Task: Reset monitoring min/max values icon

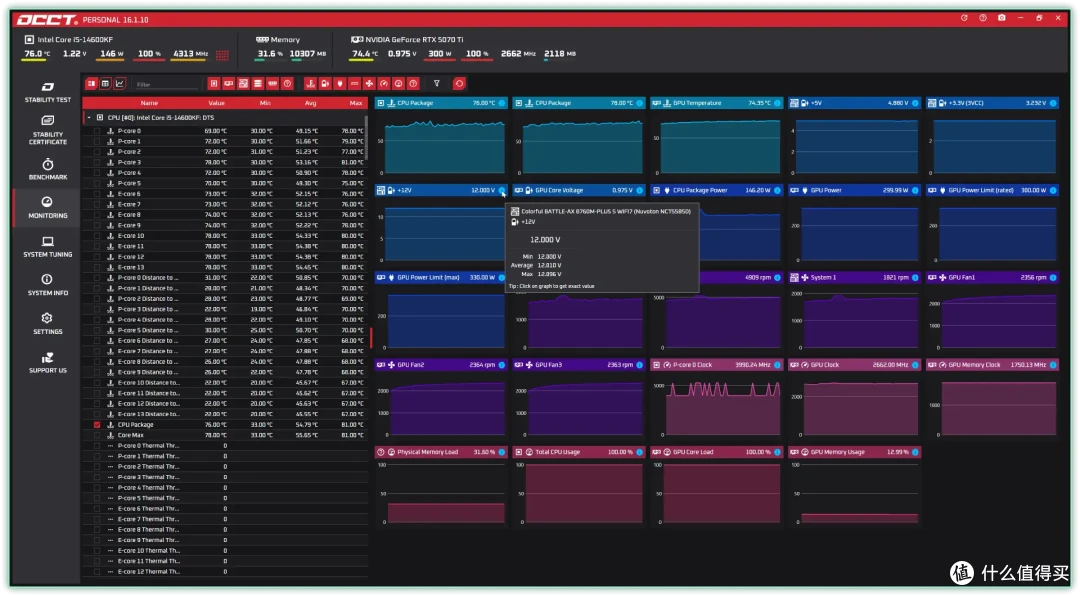Action: (x=459, y=83)
